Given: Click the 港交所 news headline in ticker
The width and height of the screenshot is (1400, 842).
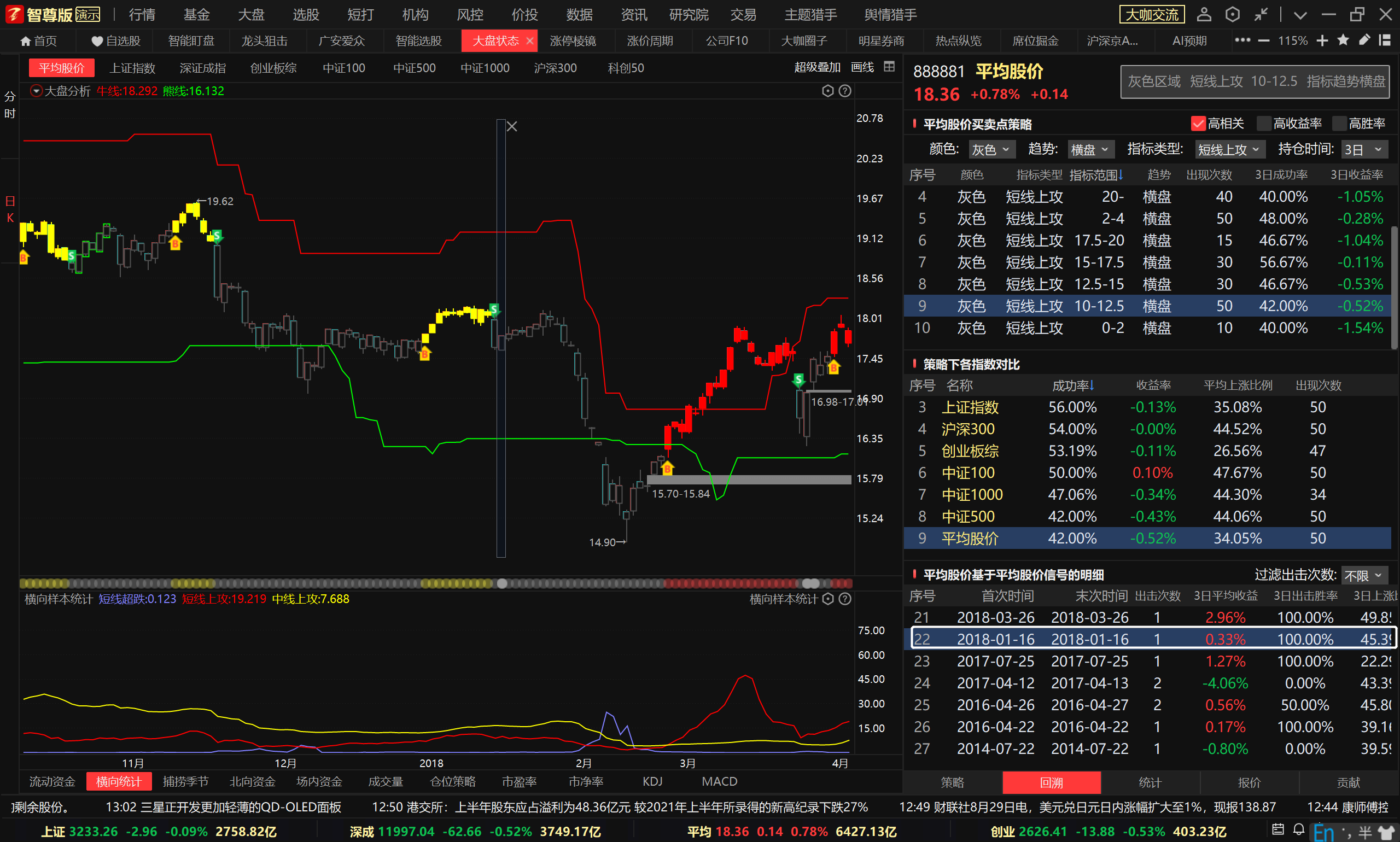Looking at the screenshot, I should click(x=620, y=807).
